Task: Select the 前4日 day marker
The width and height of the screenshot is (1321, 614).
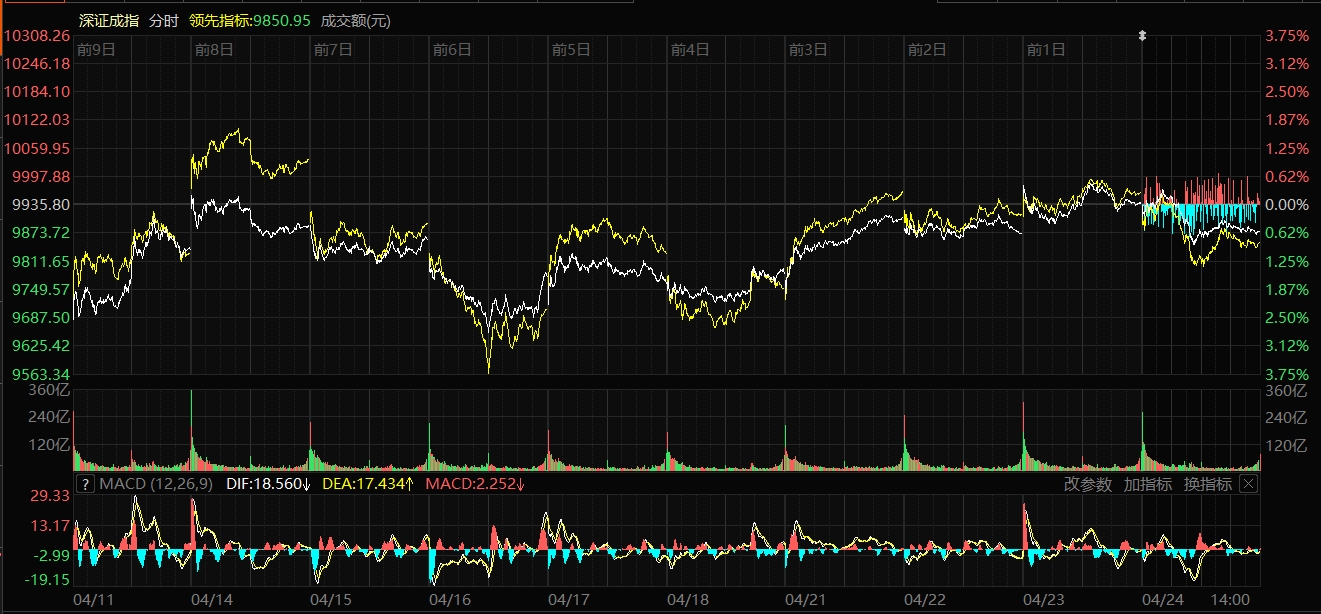Action: click(690, 48)
